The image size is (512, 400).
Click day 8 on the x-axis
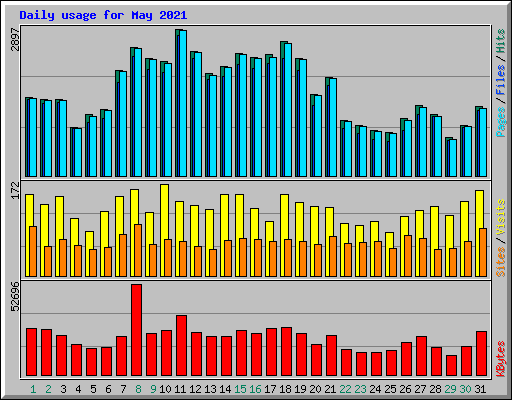pyautogui.click(x=138, y=389)
